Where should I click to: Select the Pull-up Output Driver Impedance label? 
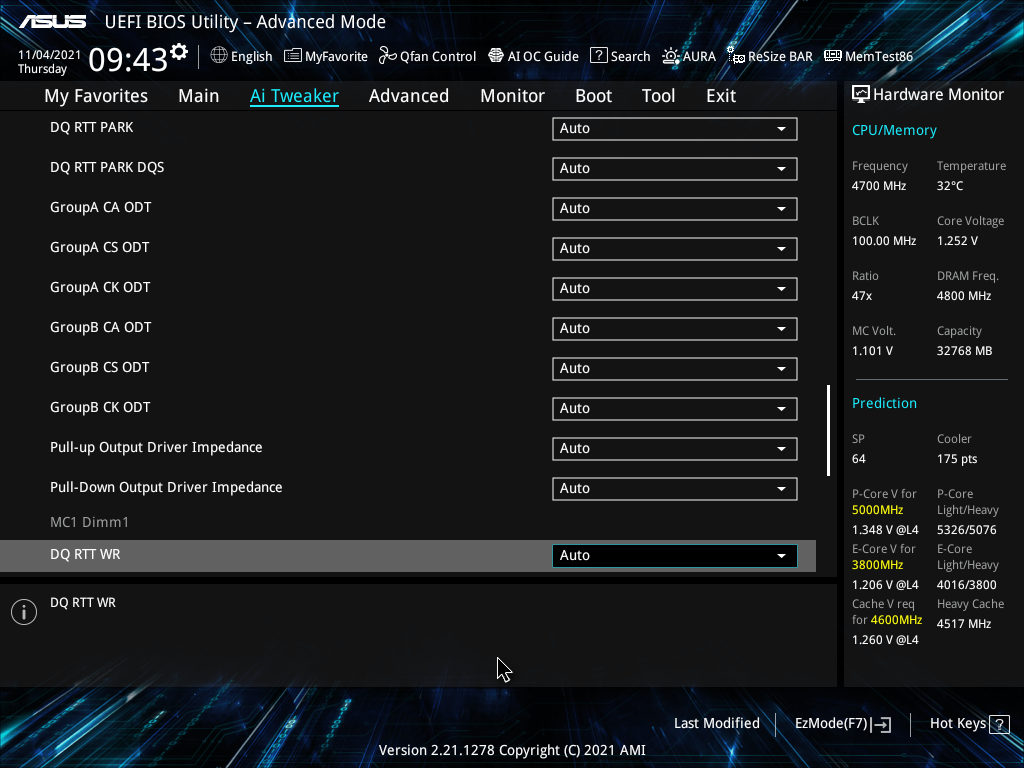[156, 448]
